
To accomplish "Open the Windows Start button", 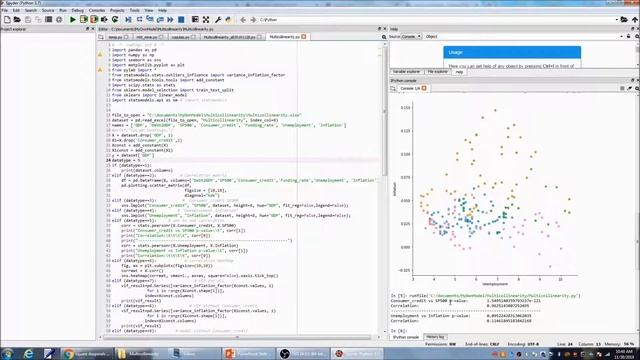I will 7,353.
